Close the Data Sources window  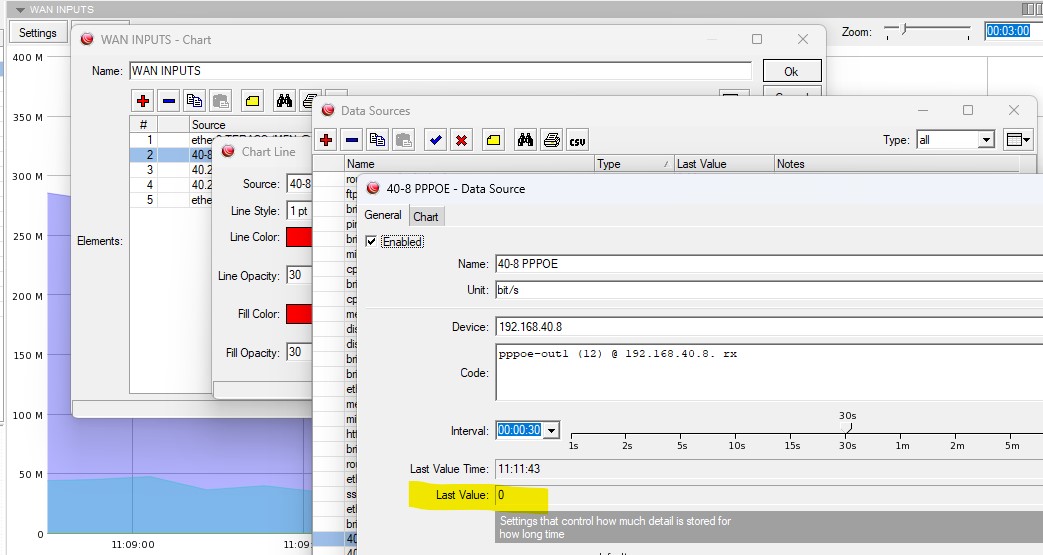(x=1013, y=110)
